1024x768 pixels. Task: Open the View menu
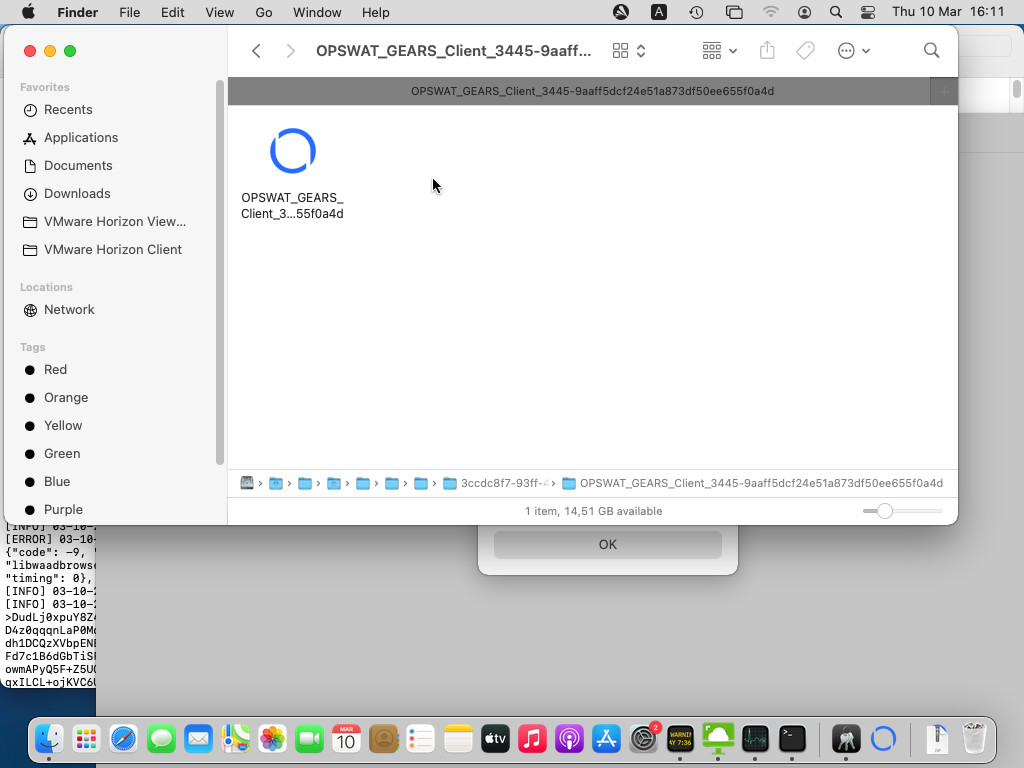pos(219,12)
